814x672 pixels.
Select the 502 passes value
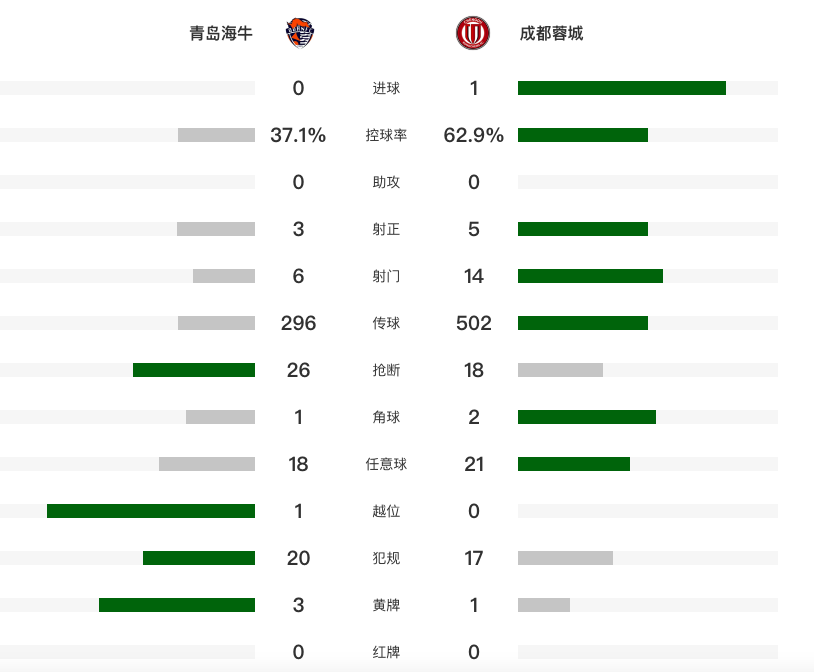pyautogui.click(x=473, y=323)
